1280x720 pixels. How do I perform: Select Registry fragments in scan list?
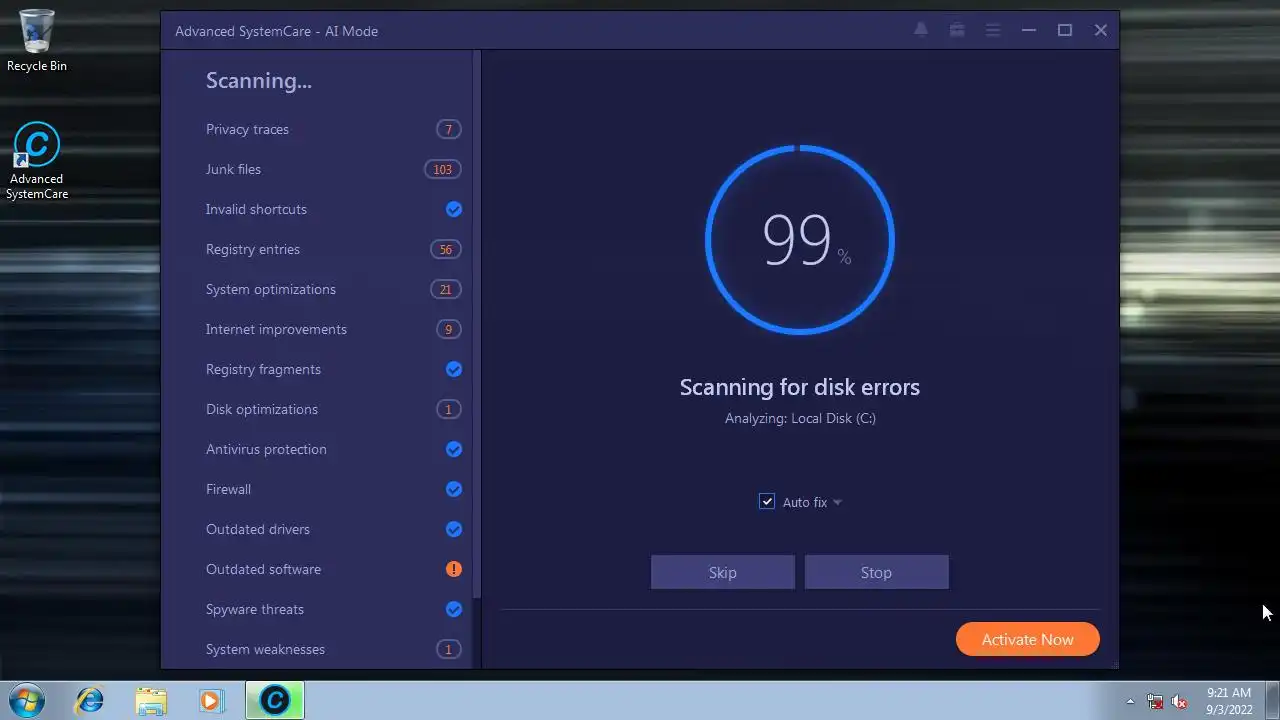(263, 369)
